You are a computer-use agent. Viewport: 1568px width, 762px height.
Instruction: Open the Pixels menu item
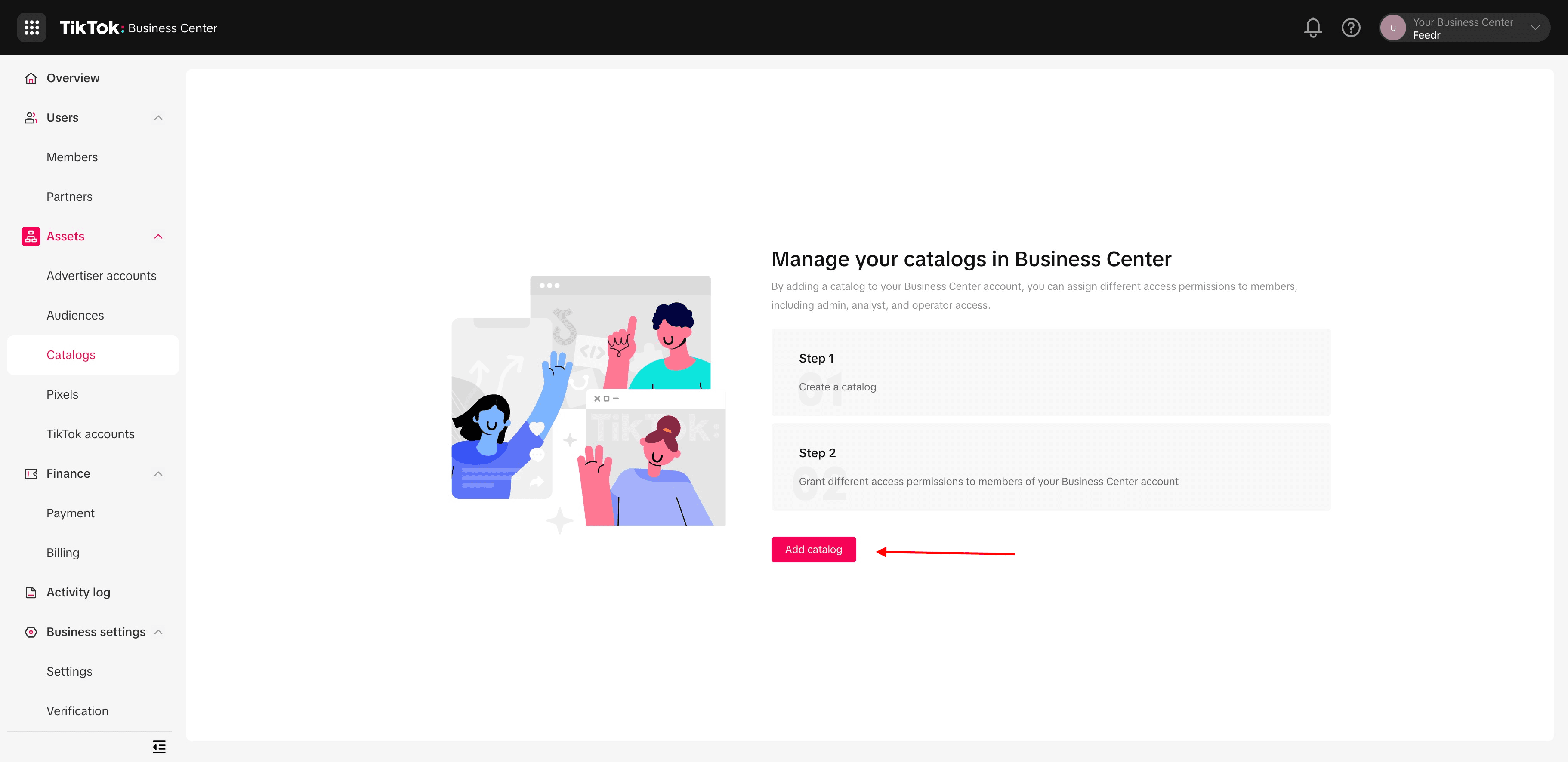tap(62, 394)
